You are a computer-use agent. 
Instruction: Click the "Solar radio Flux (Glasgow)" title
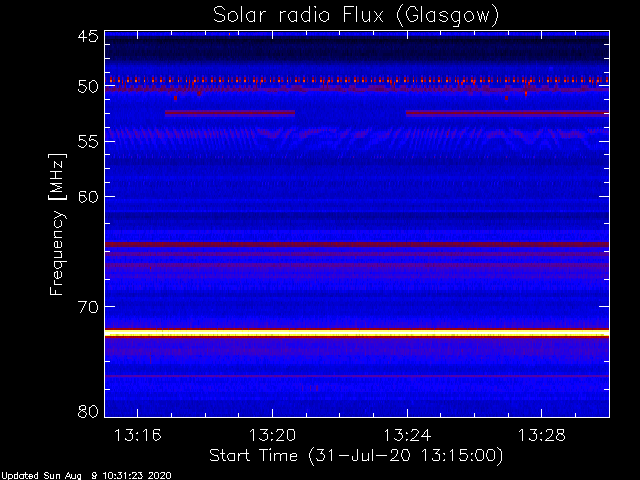pos(356,16)
